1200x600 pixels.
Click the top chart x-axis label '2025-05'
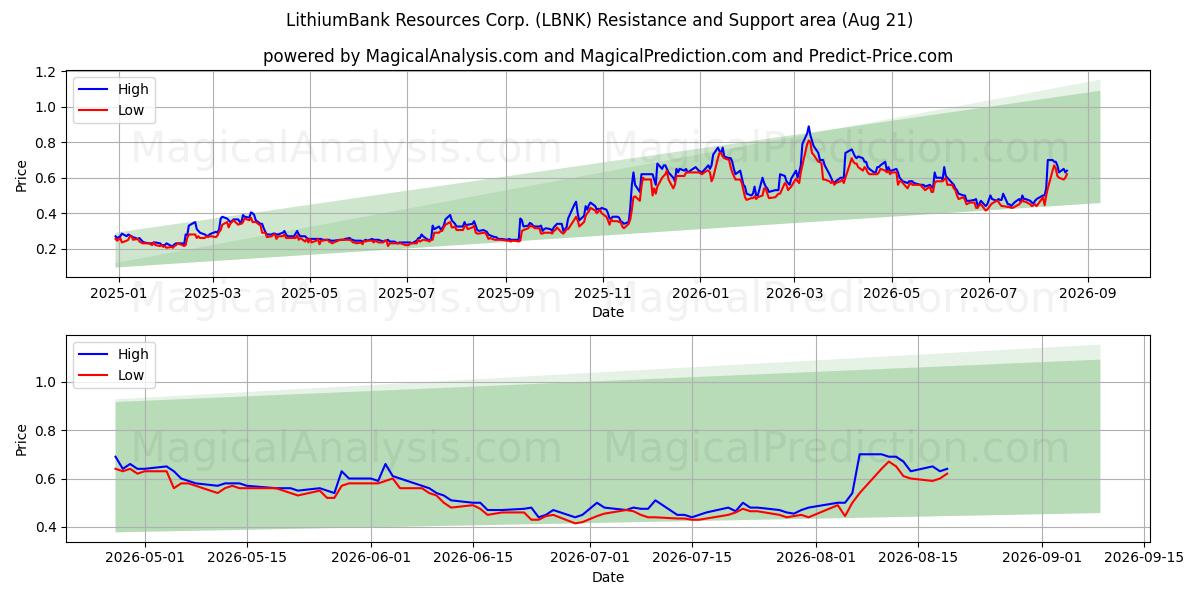(309, 294)
